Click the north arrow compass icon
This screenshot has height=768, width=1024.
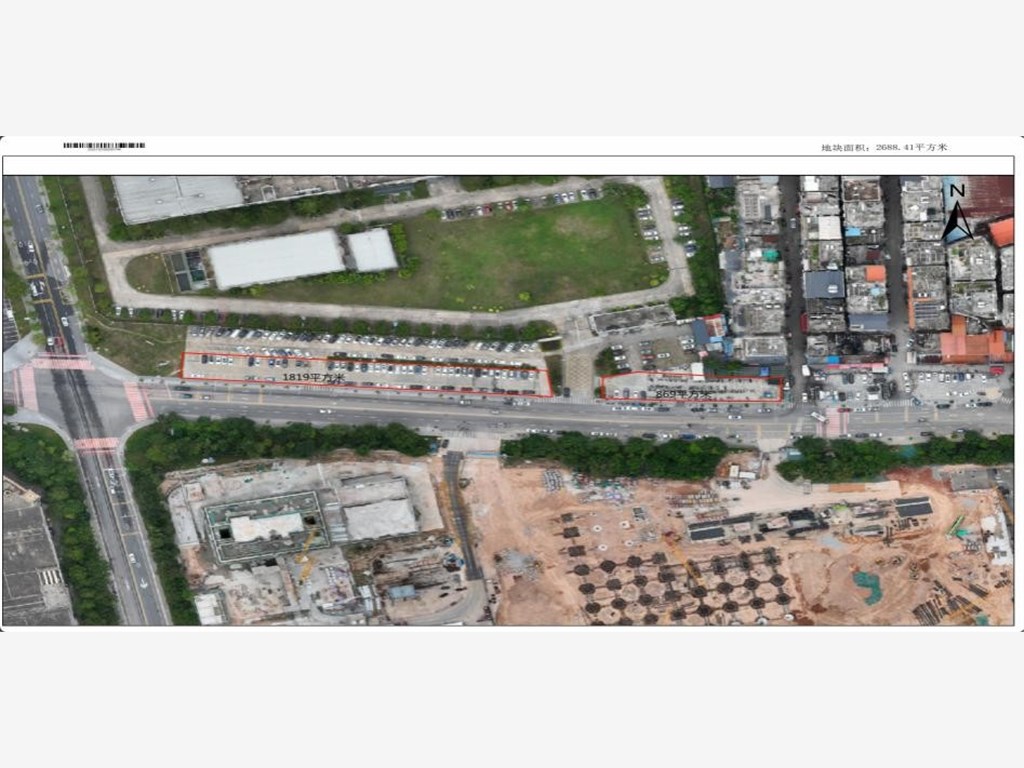tap(956, 214)
